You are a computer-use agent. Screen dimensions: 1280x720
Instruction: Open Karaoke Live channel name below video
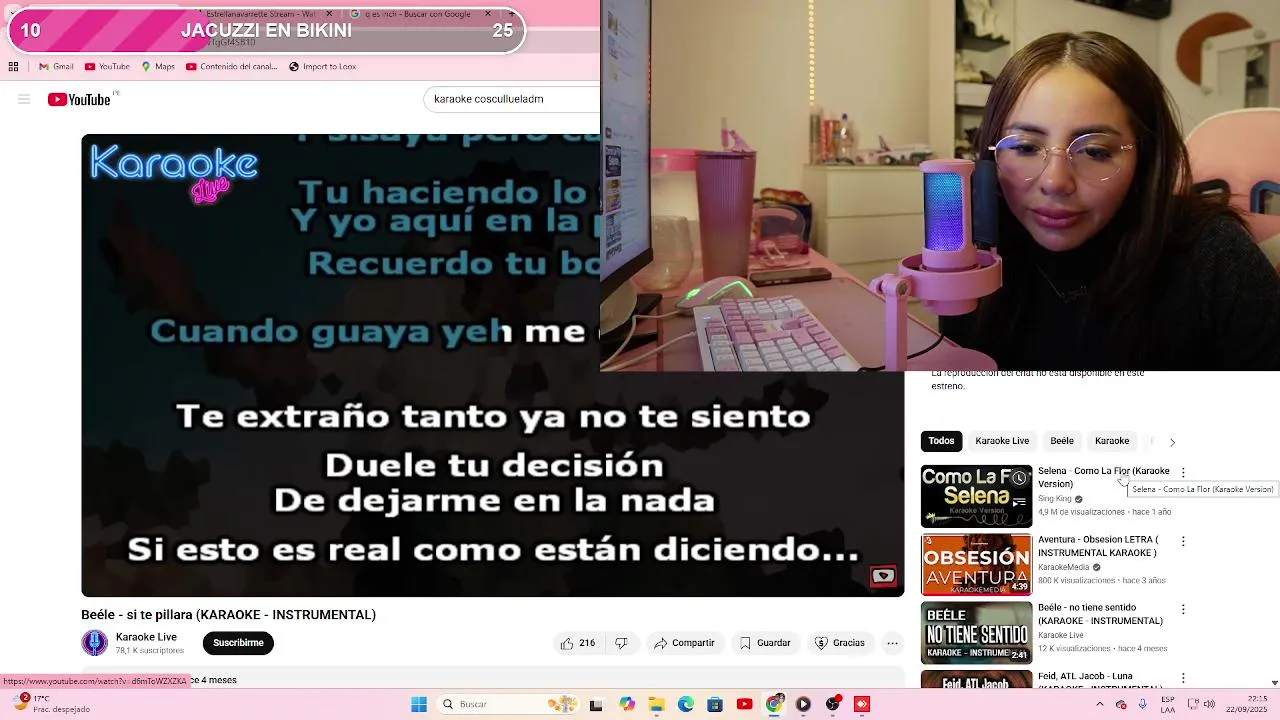point(146,637)
